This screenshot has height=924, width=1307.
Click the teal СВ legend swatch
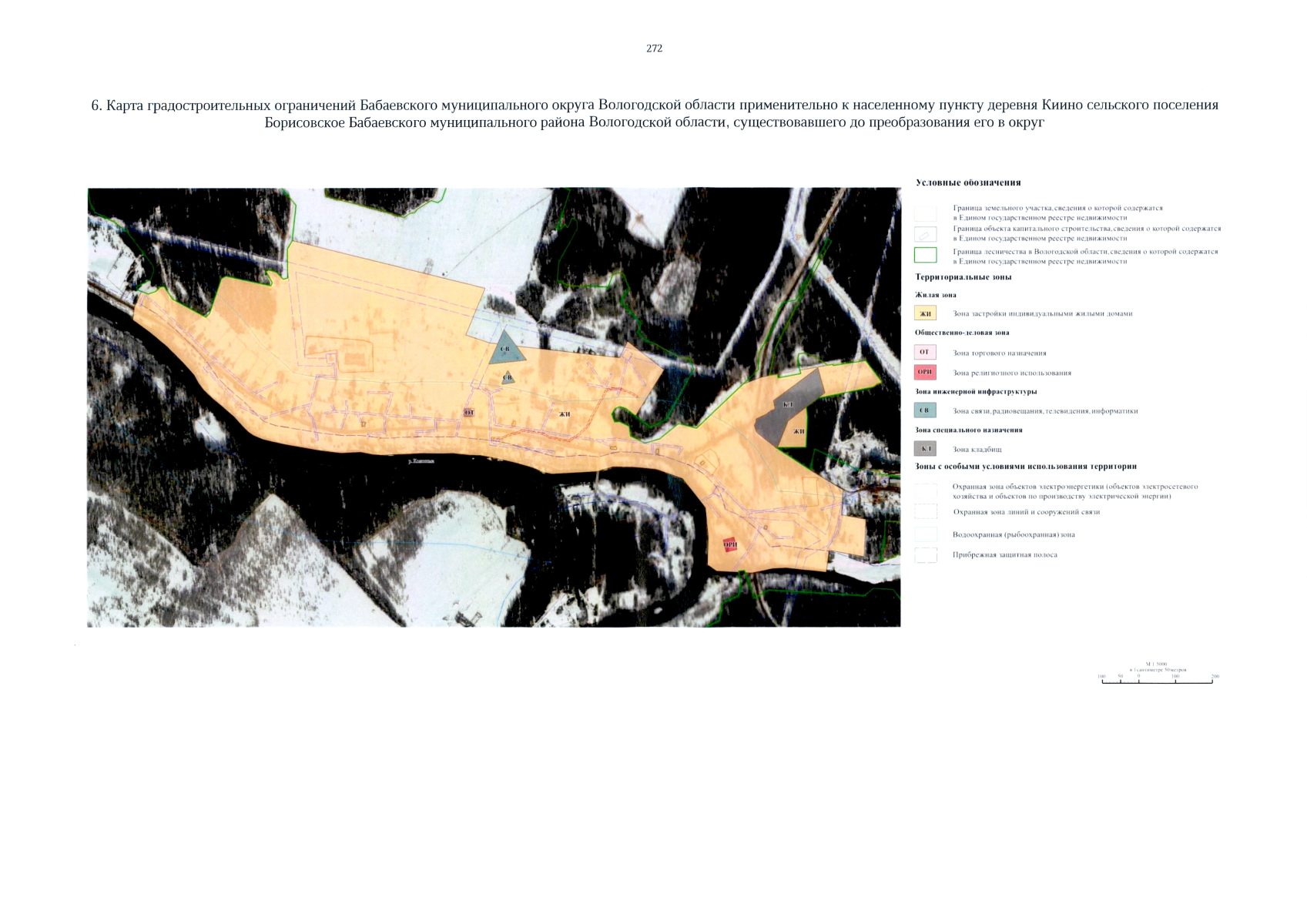[925, 410]
